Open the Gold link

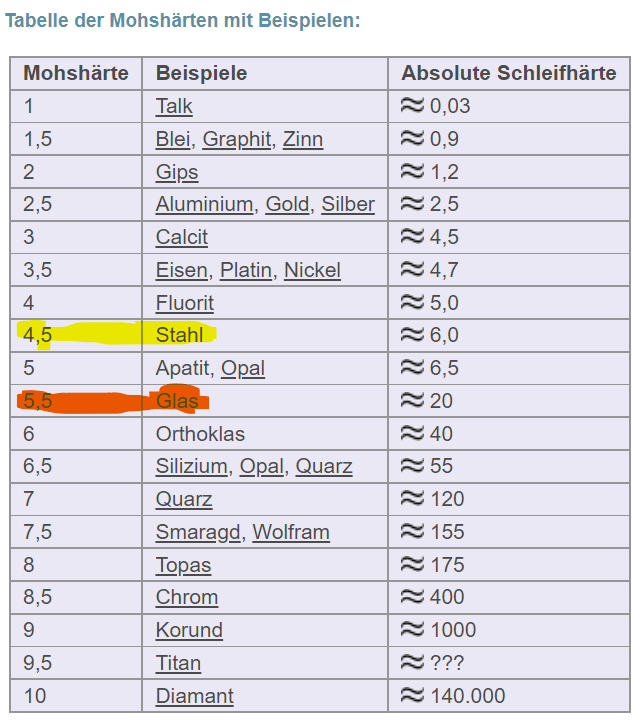point(287,205)
